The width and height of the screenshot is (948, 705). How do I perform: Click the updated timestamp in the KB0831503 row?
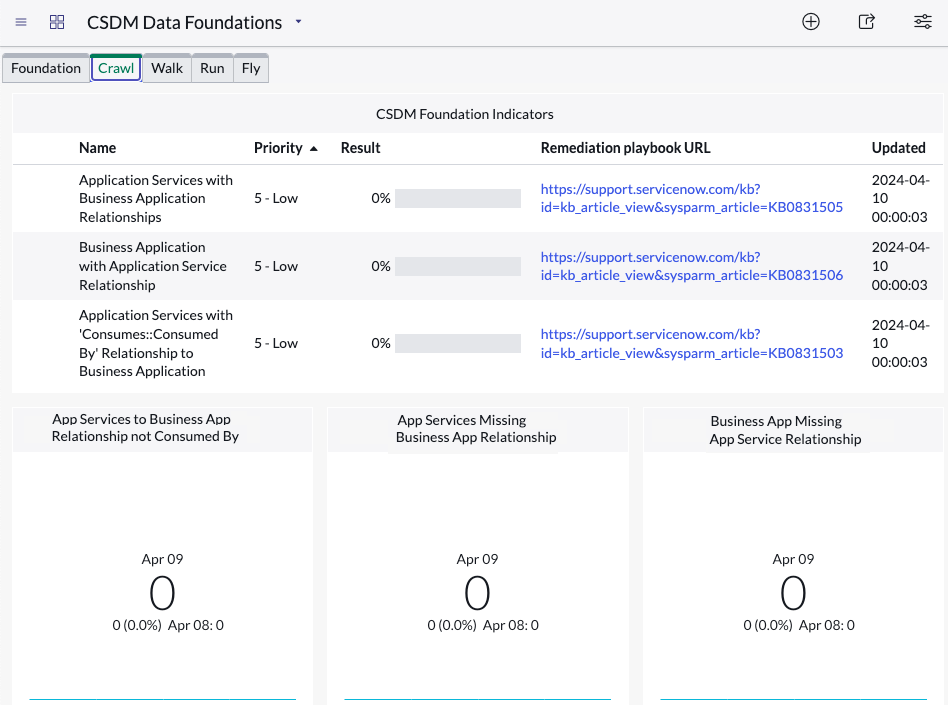pyautogui.click(x=900, y=343)
